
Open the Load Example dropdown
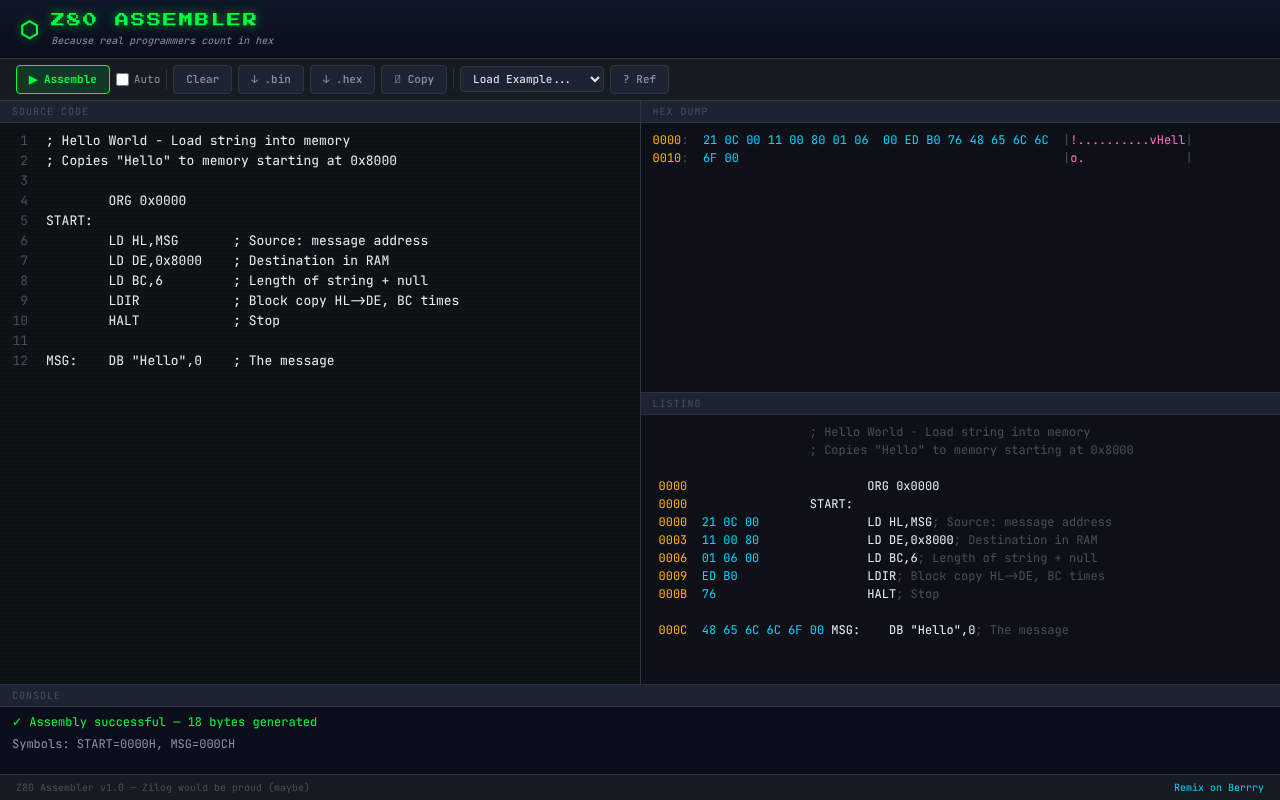[532, 80]
